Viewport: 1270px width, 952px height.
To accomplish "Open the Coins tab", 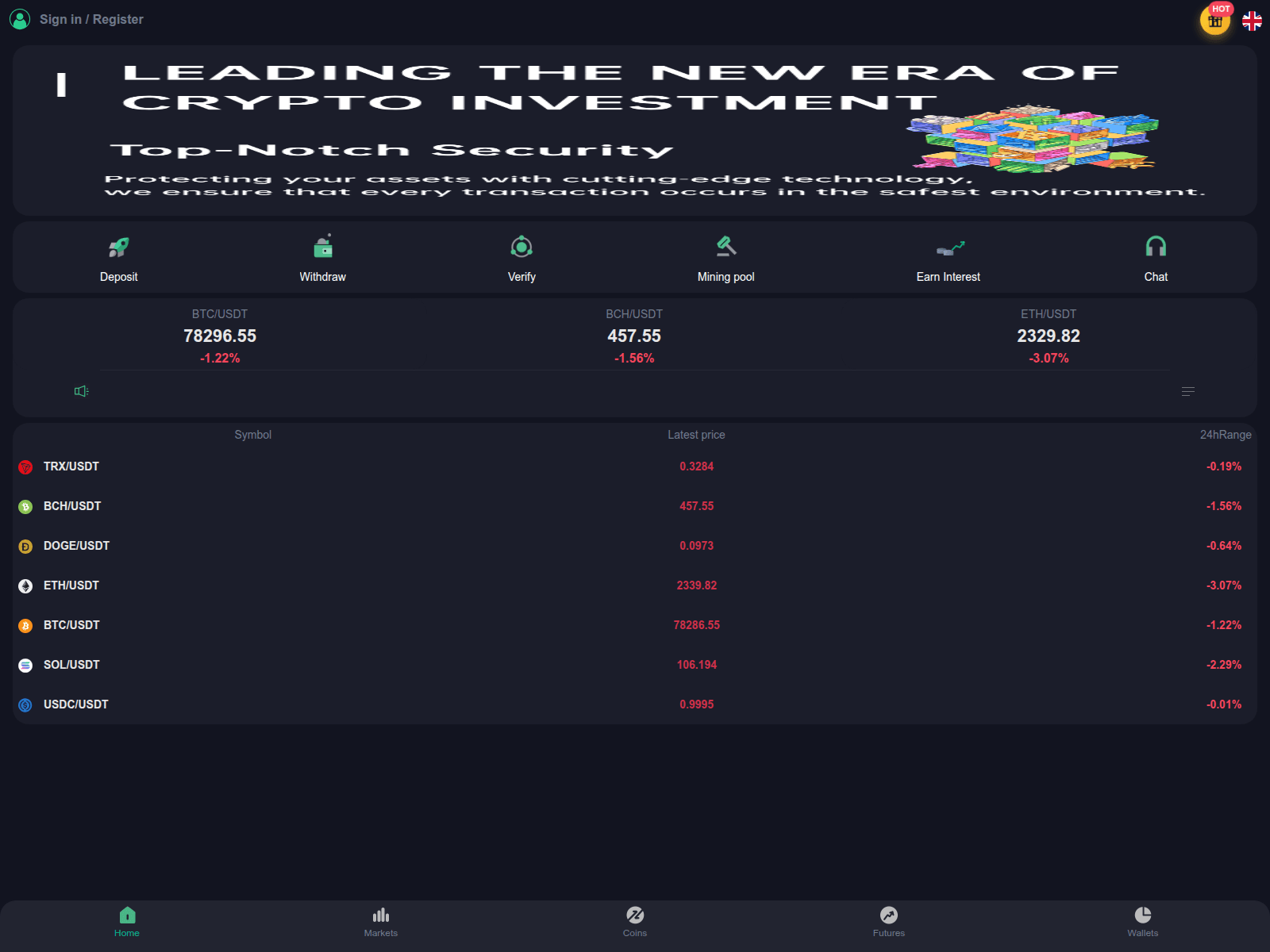I will 635,923.
